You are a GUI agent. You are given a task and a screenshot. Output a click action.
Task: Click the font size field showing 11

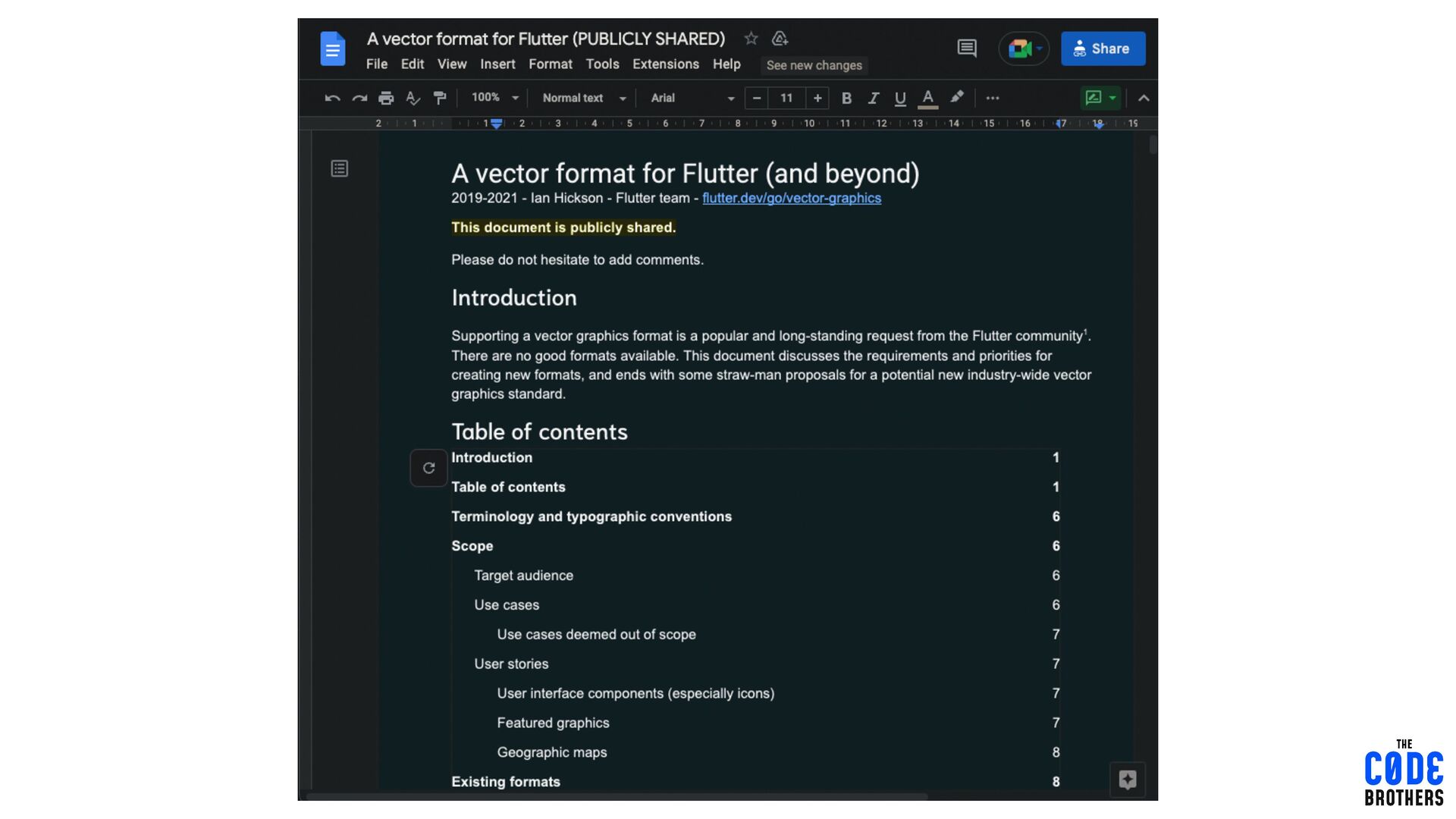786,98
